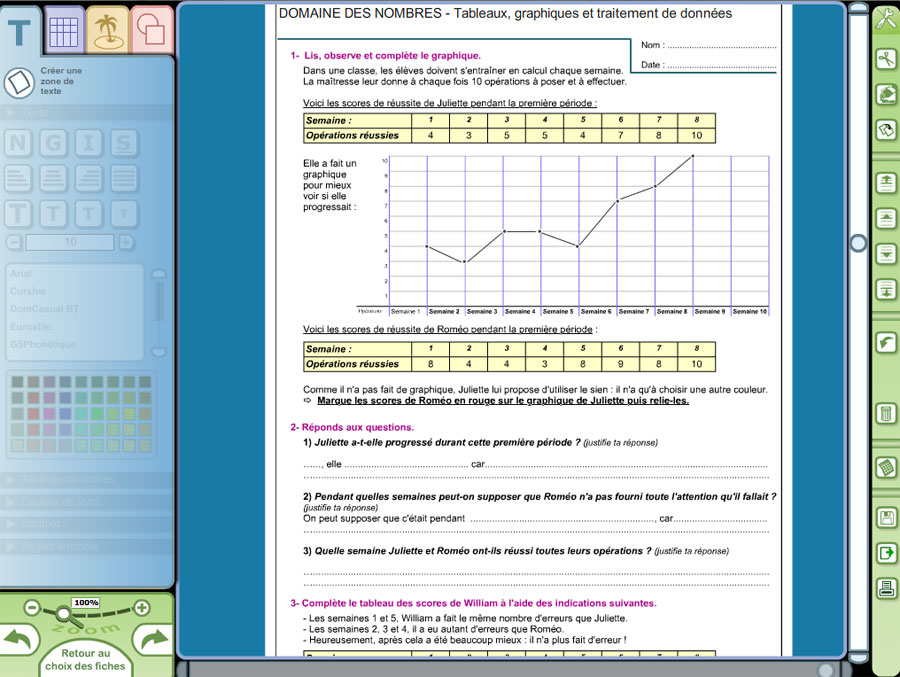Click the scissors cut icon

[x=885, y=59]
